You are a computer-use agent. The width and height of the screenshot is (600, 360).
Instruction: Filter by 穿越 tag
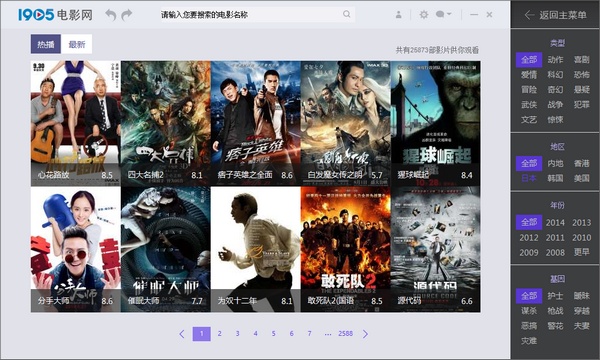582,311
